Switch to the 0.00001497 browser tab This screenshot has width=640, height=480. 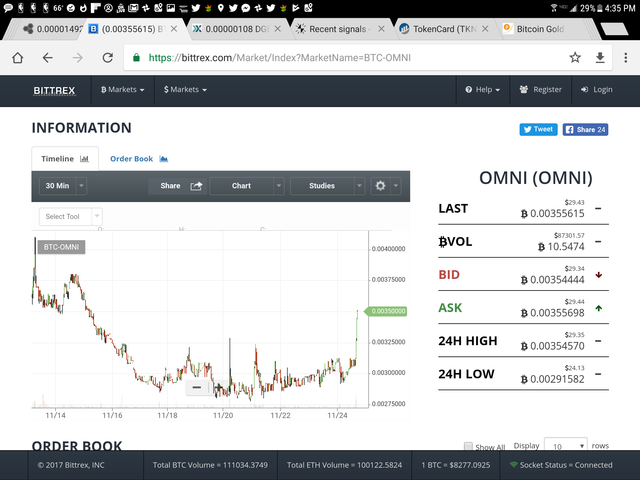[x=52, y=29]
